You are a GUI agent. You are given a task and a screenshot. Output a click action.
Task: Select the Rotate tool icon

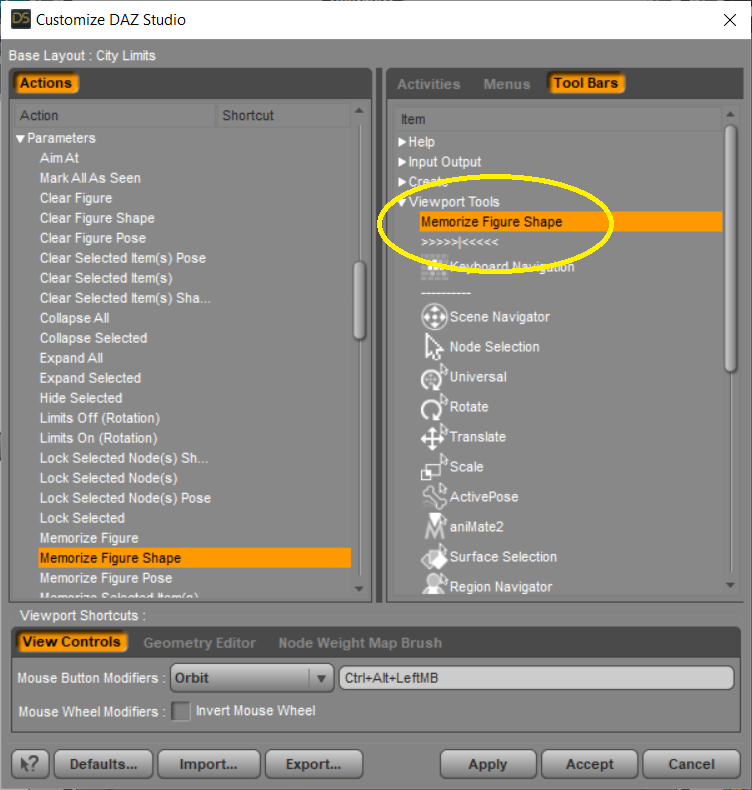point(434,407)
